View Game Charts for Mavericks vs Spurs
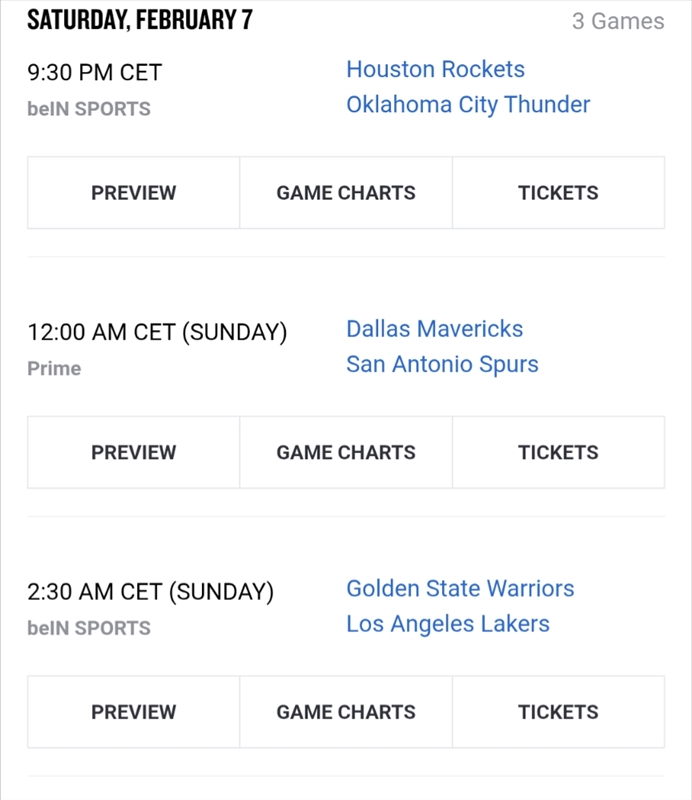The width and height of the screenshot is (692, 800). click(x=346, y=452)
